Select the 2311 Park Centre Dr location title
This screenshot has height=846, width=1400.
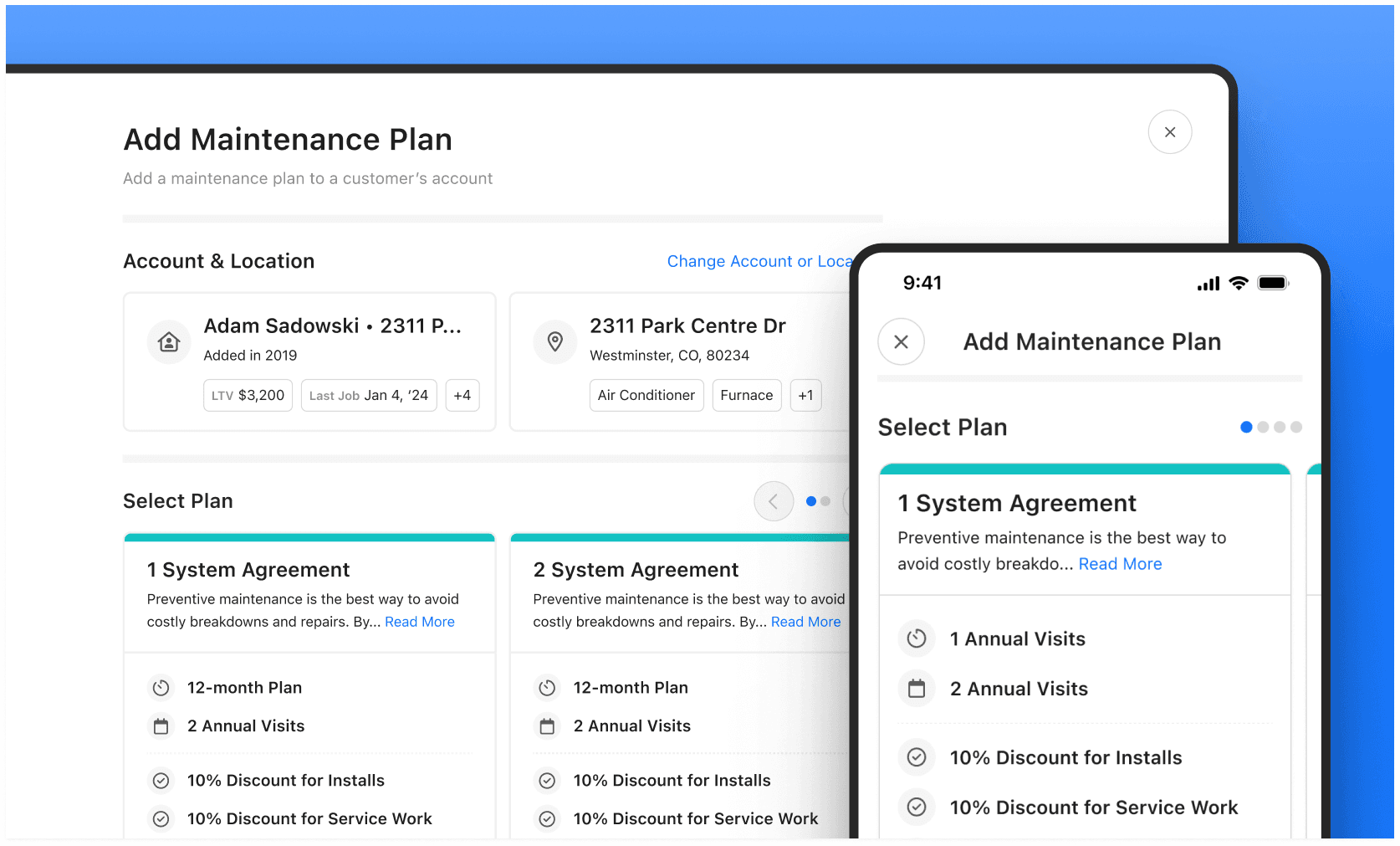tap(687, 326)
